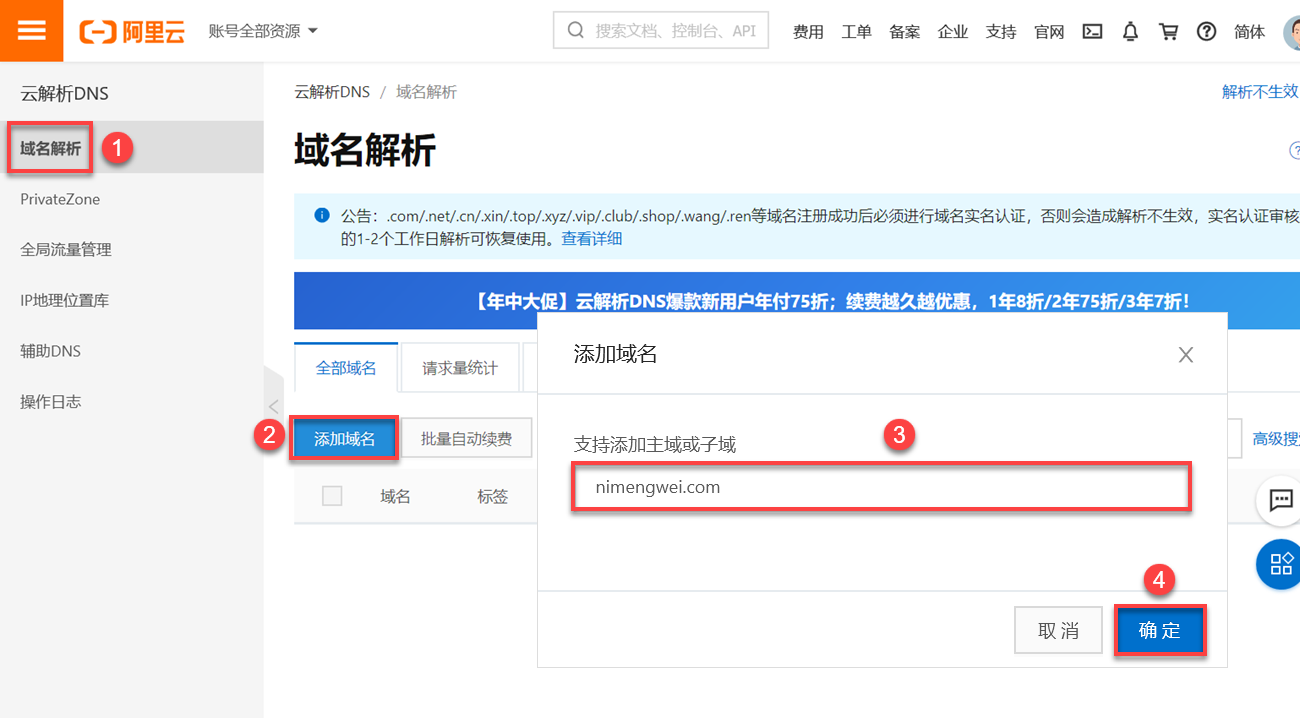Tick the select-all checkbox in table header
The height and width of the screenshot is (718, 1300).
point(332,496)
